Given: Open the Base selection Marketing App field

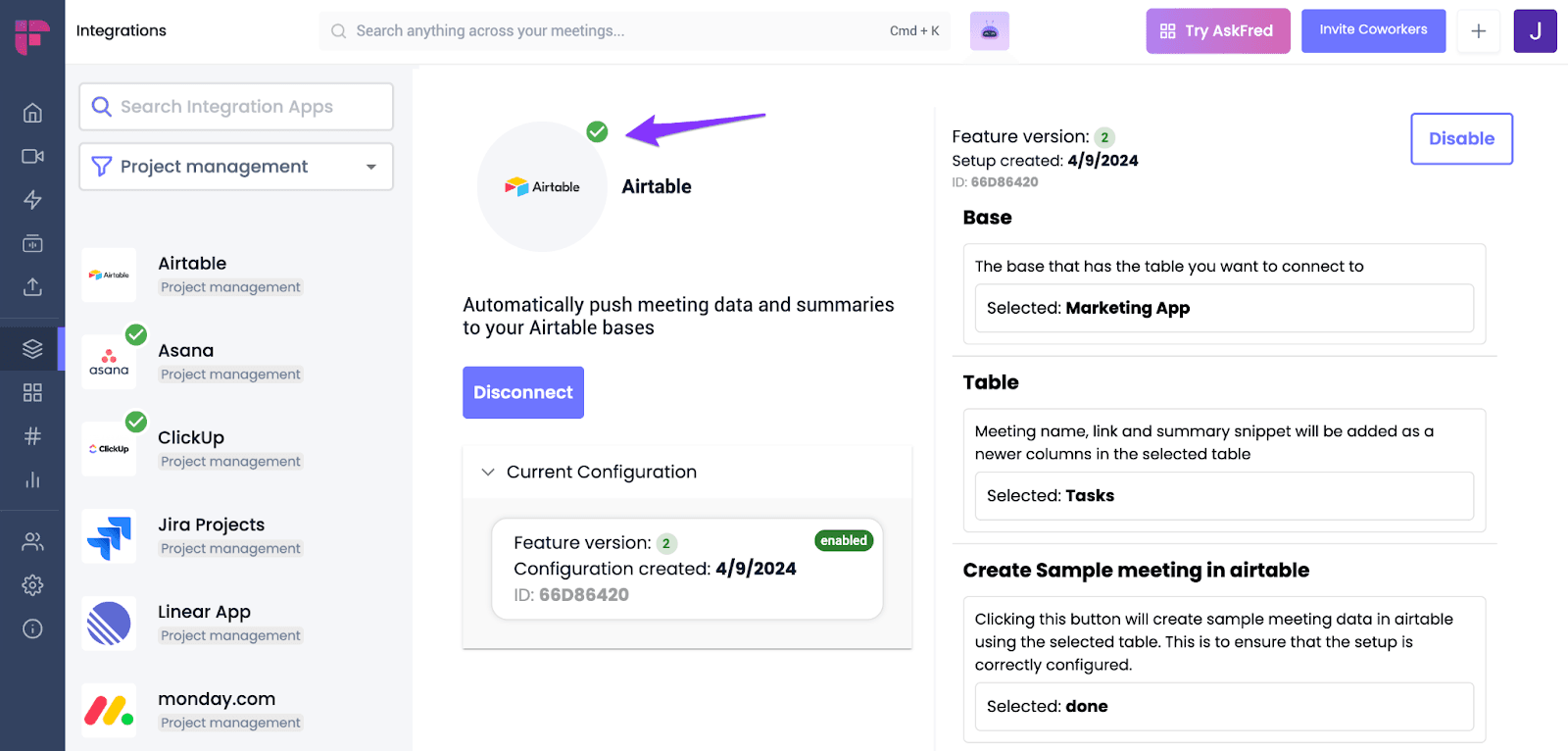Looking at the screenshot, I should pyautogui.click(x=1224, y=308).
